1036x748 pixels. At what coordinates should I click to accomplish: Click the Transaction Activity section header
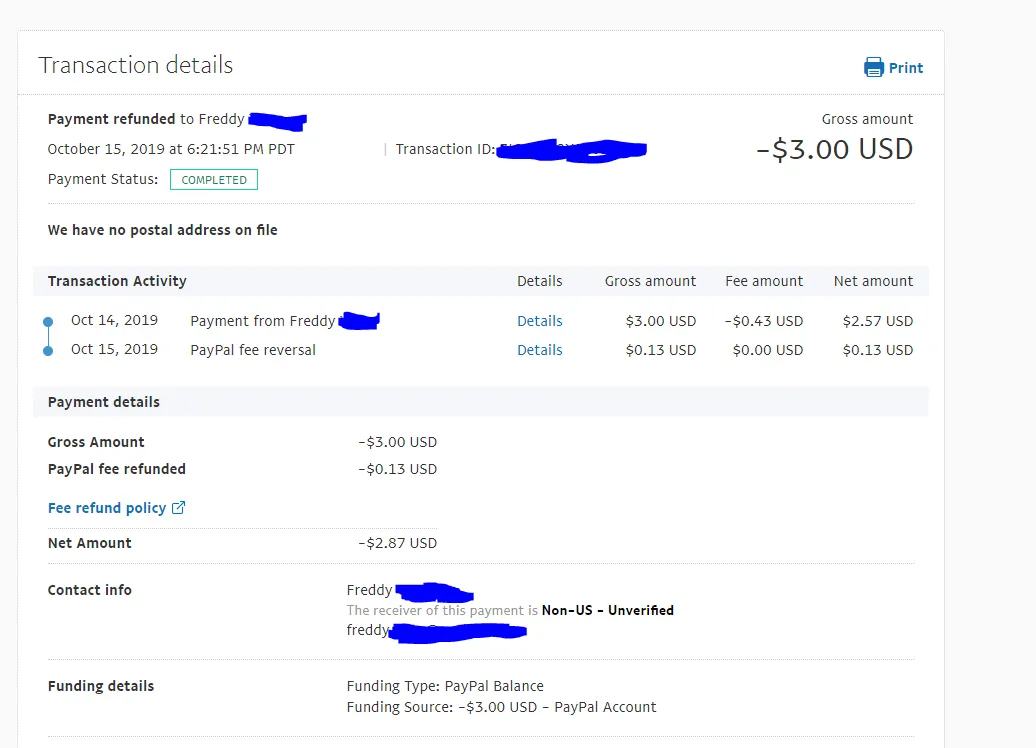coord(117,281)
